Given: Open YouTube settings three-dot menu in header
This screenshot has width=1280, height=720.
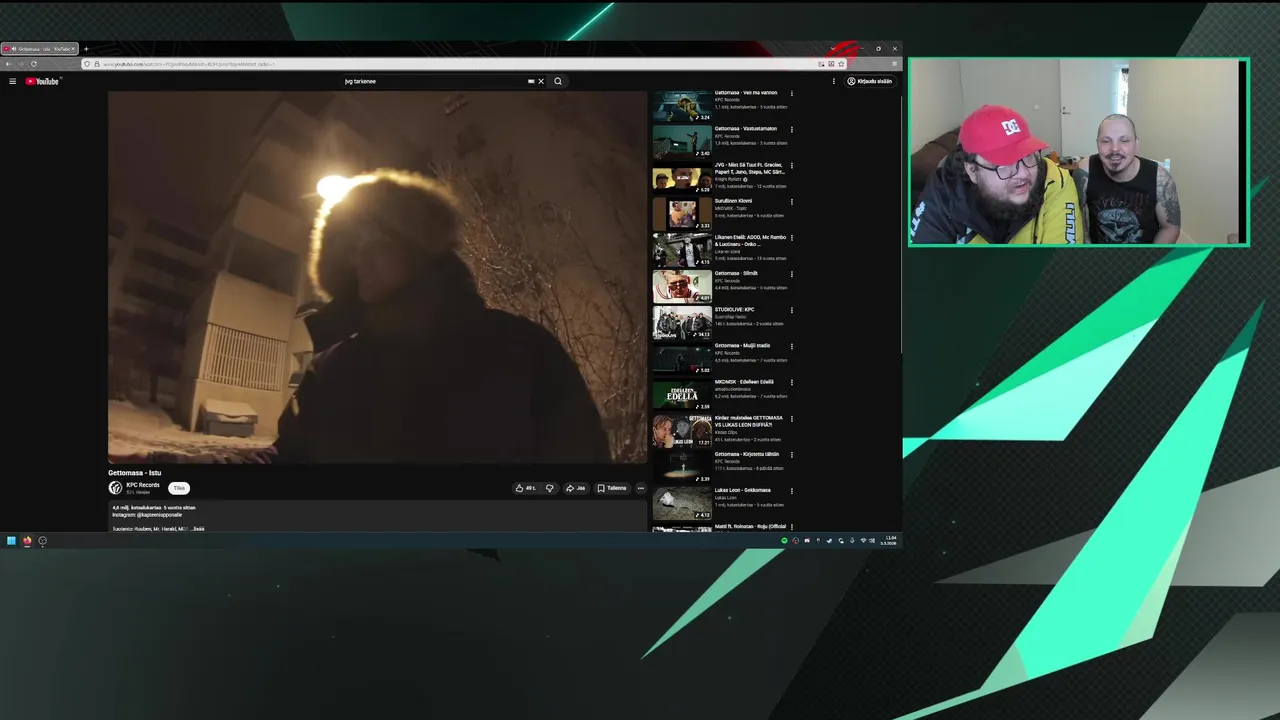Looking at the screenshot, I should 834,81.
